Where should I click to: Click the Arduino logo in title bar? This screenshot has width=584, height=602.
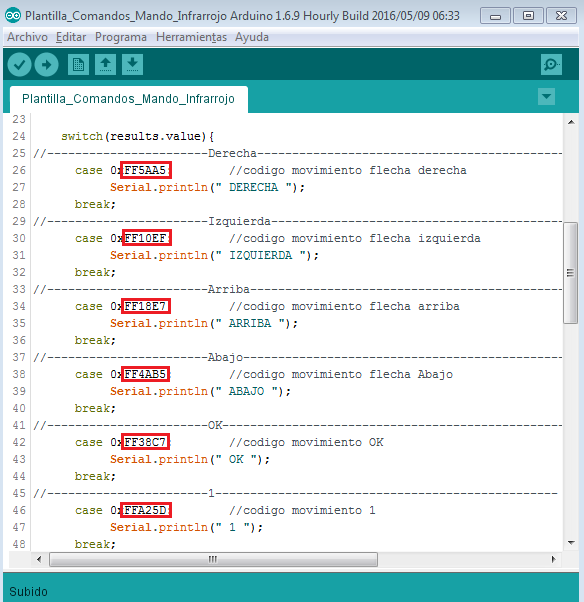[13, 16]
